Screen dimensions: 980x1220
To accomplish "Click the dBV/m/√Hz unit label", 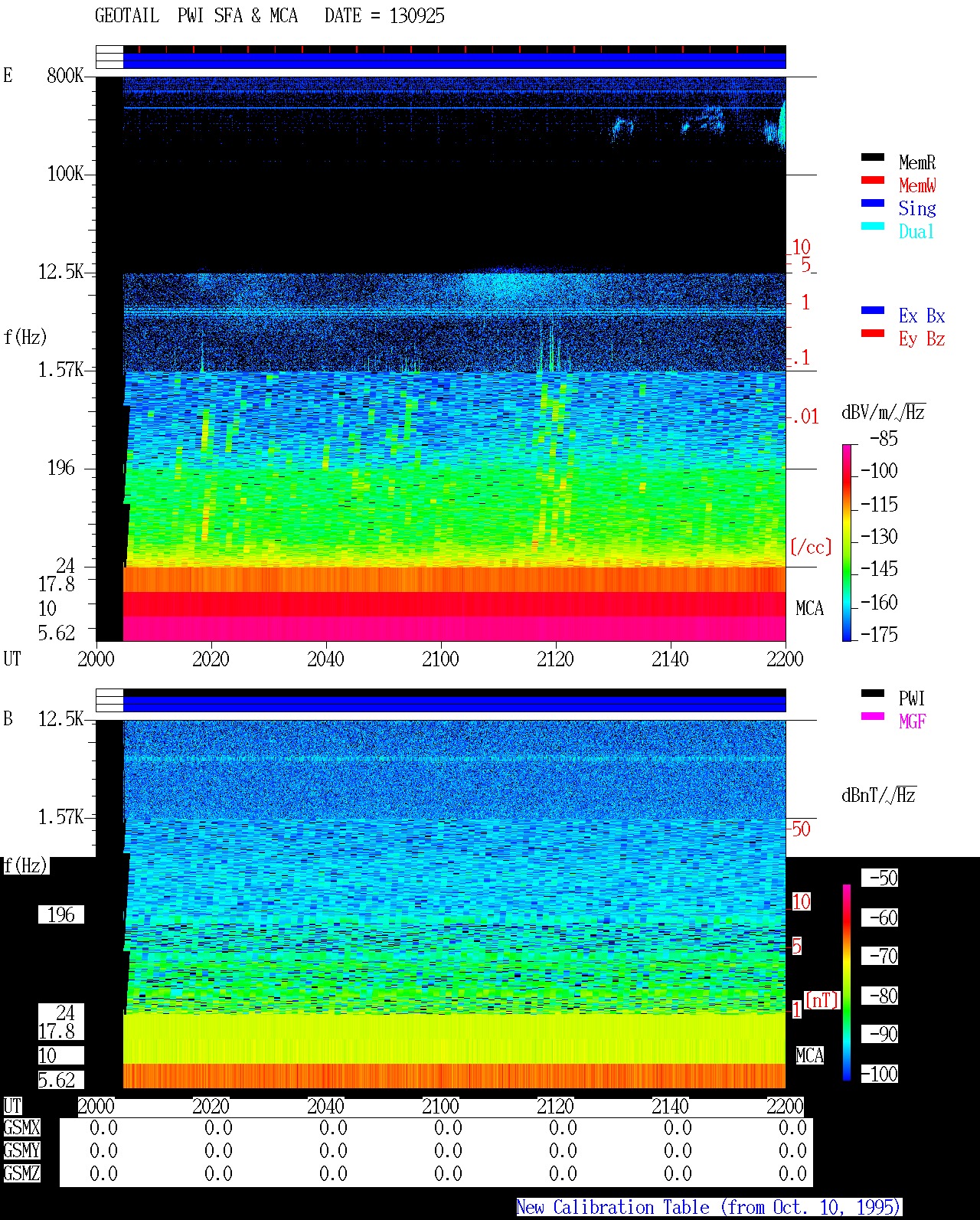I will pyautogui.click(x=884, y=412).
